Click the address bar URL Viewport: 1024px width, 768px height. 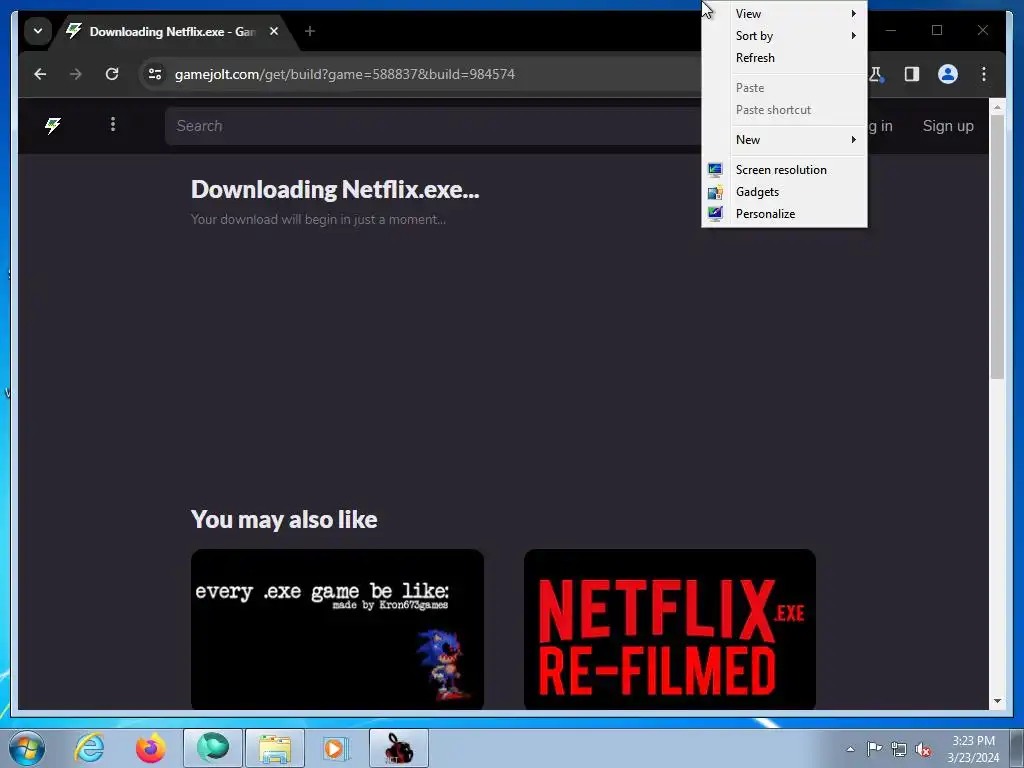(345, 74)
